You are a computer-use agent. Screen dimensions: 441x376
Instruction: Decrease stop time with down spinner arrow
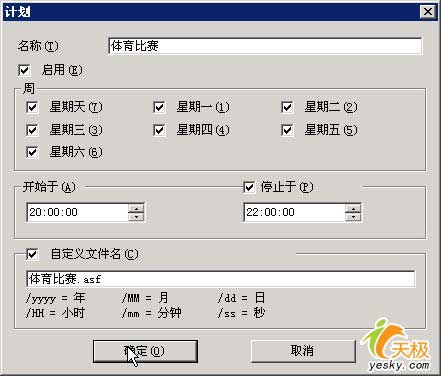click(353, 217)
